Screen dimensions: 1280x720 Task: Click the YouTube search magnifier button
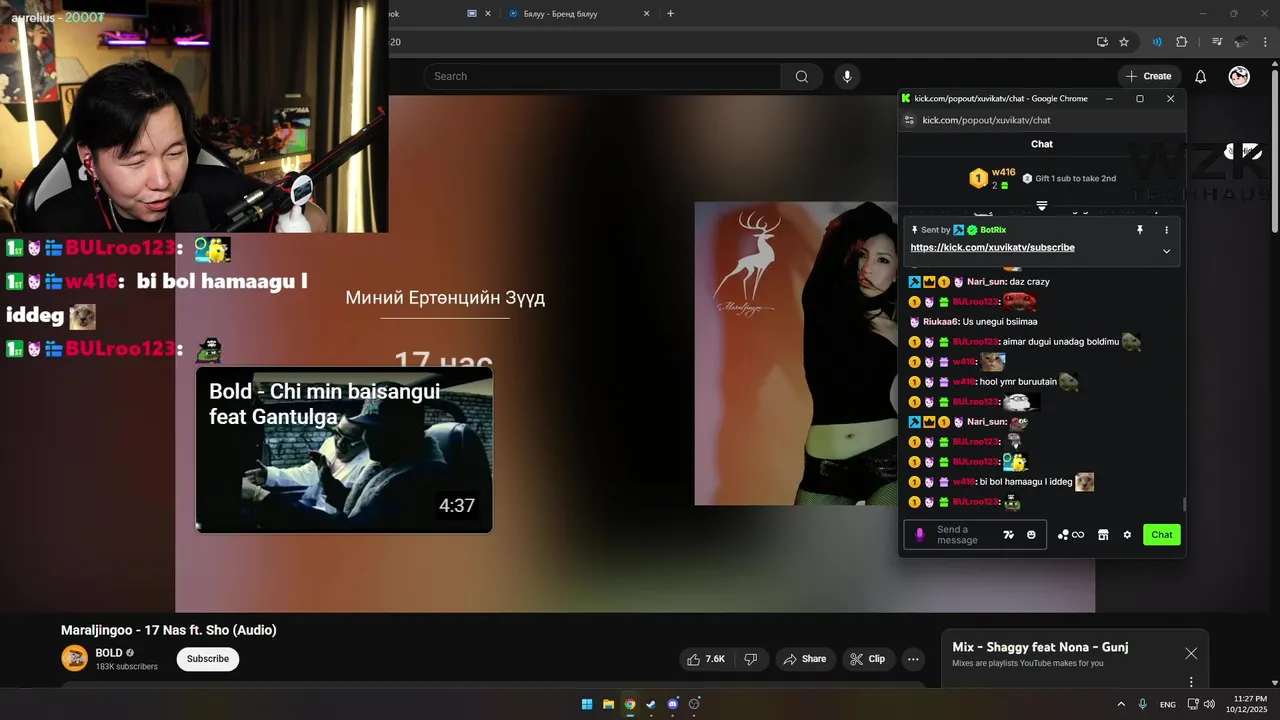tap(802, 76)
